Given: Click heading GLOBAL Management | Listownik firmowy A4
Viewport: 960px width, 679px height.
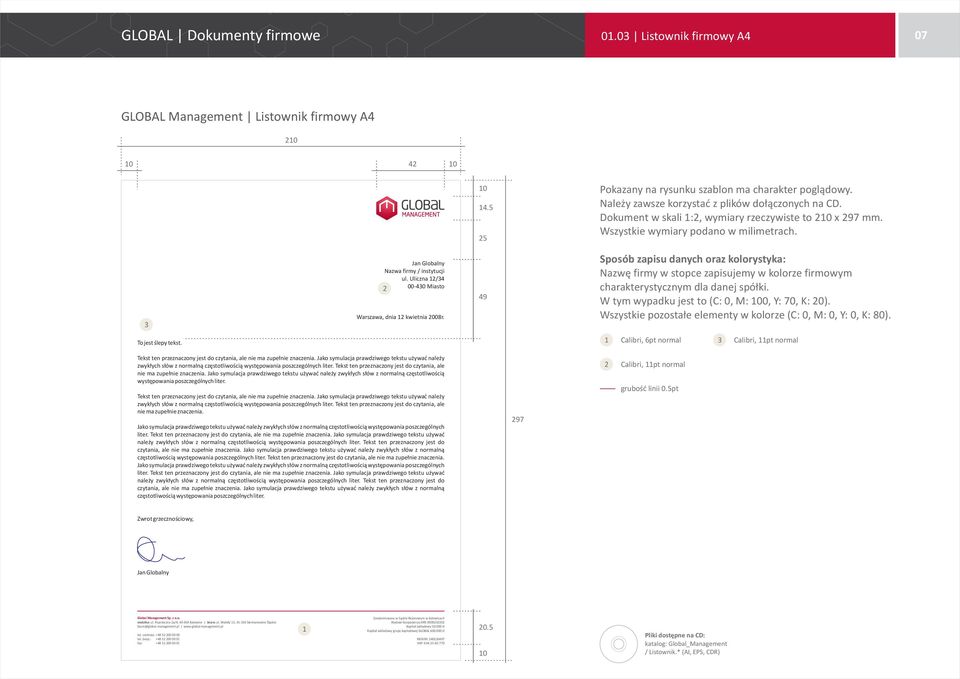Looking at the screenshot, I should click(247, 116).
